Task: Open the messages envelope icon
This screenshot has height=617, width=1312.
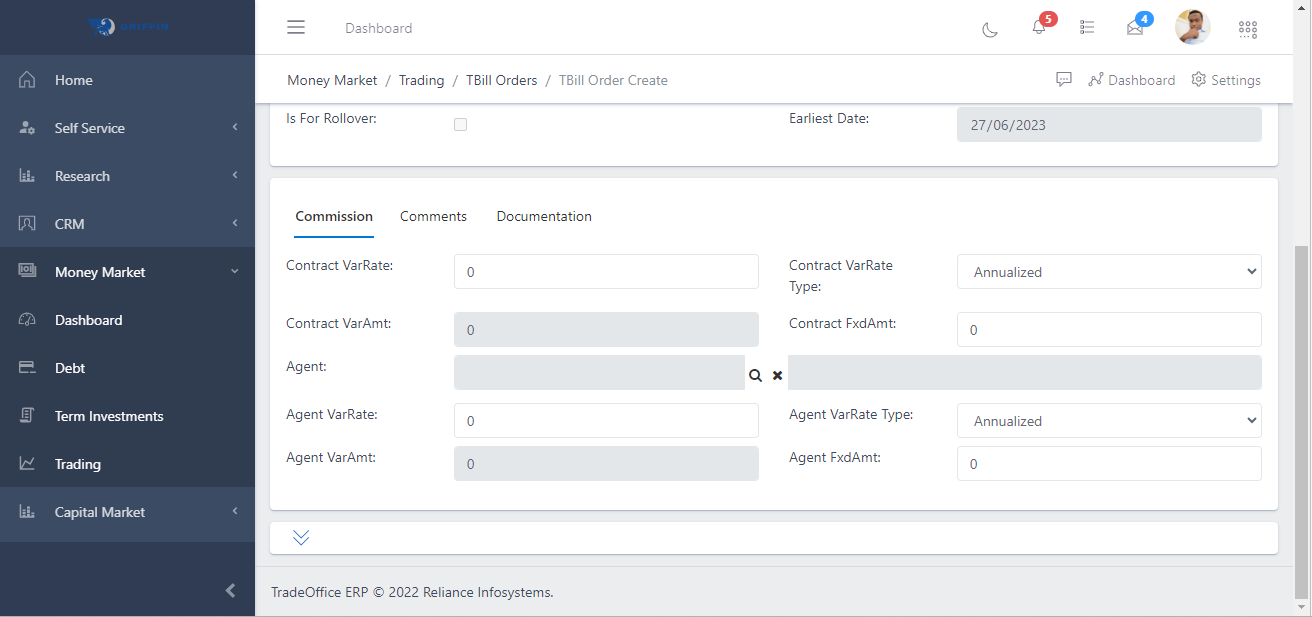Action: point(1135,28)
